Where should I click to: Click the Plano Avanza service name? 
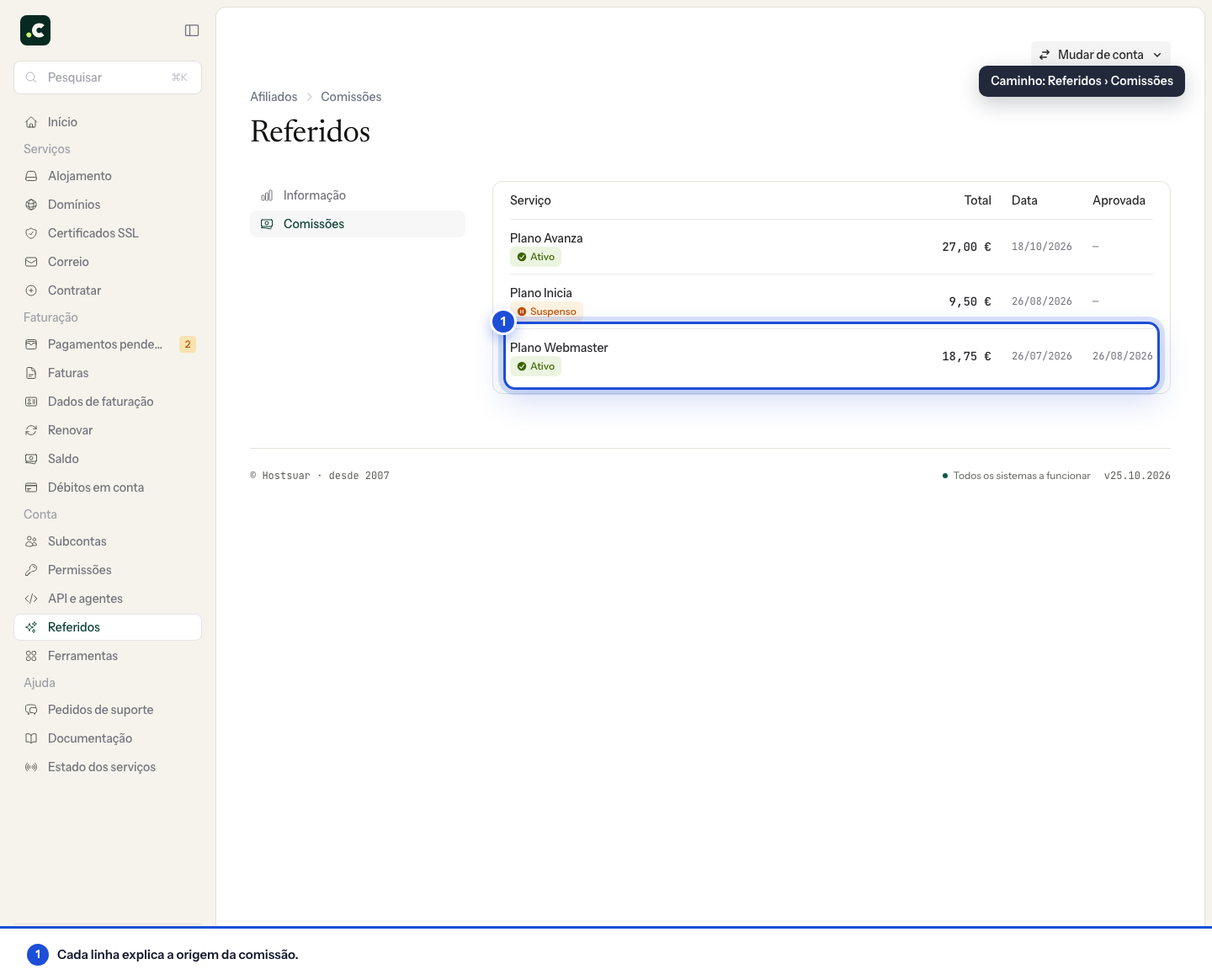point(546,238)
